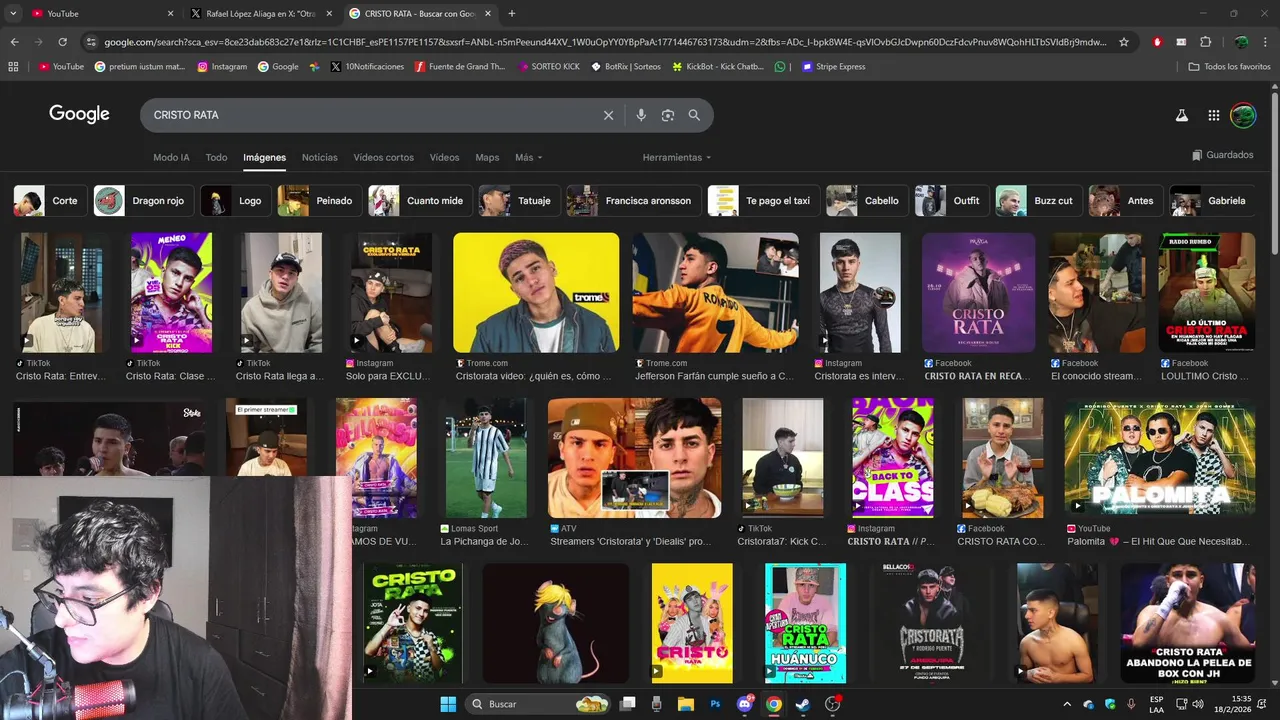The height and width of the screenshot is (720, 1280).
Task: Reload the page in Chrome
Action: (x=62, y=42)
